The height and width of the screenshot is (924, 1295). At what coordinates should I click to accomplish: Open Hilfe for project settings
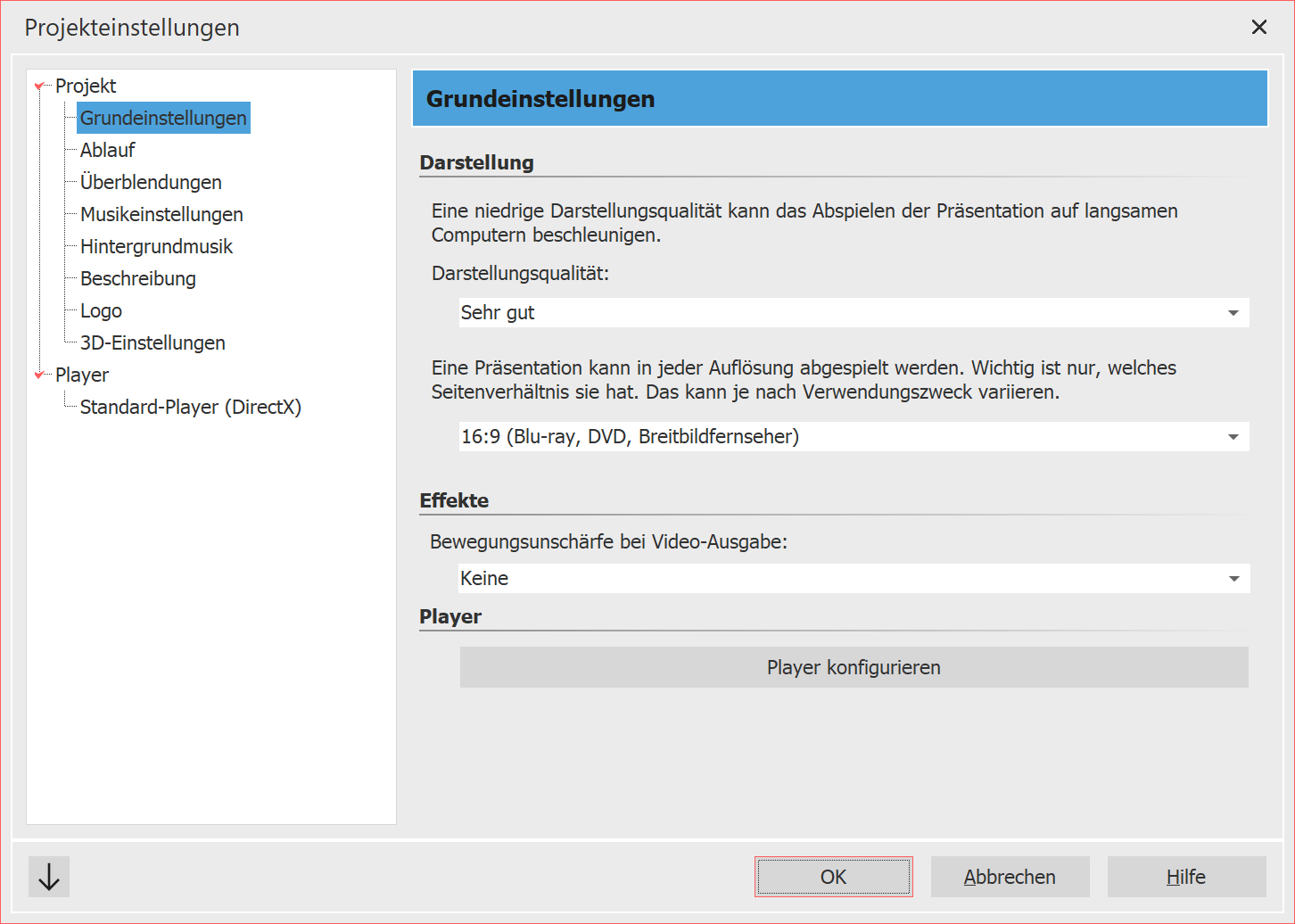pos(1186,877)
